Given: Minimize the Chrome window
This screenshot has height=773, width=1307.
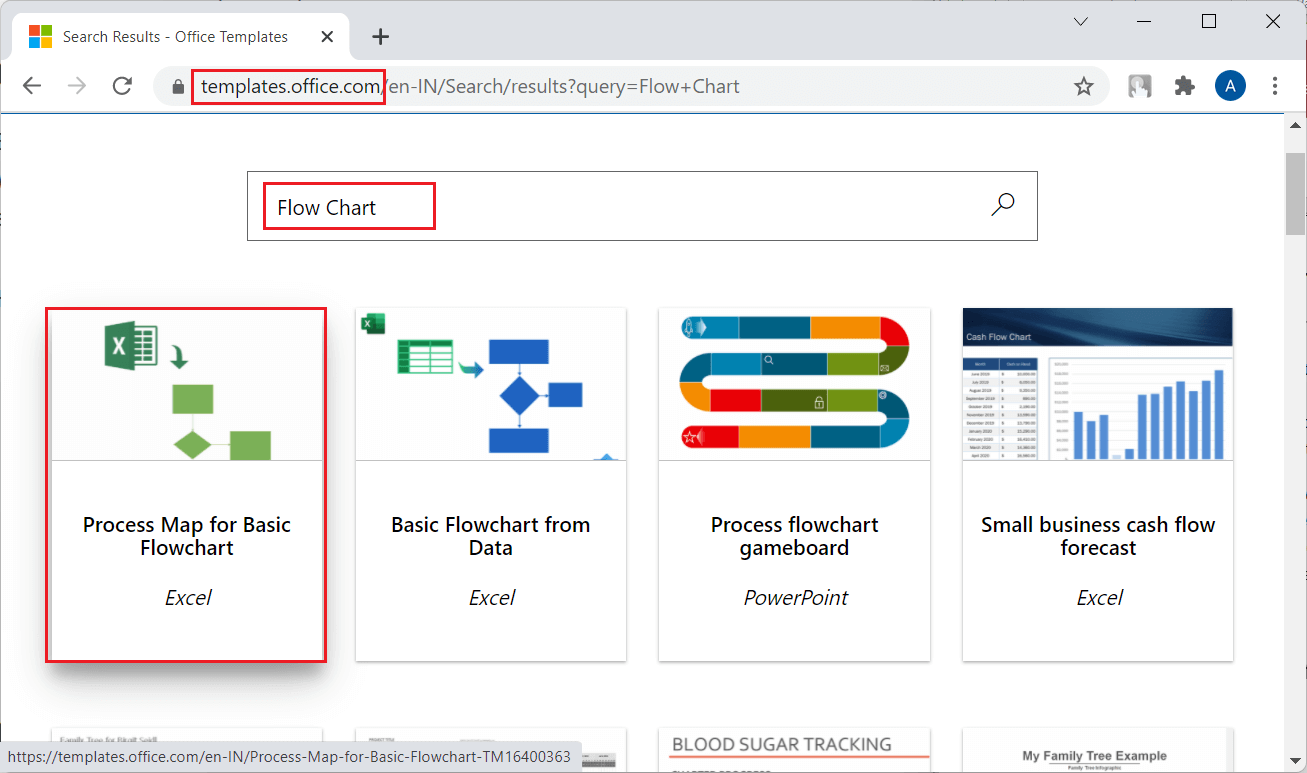Looking at the screenshot, I should click(x=1145, y=21).
